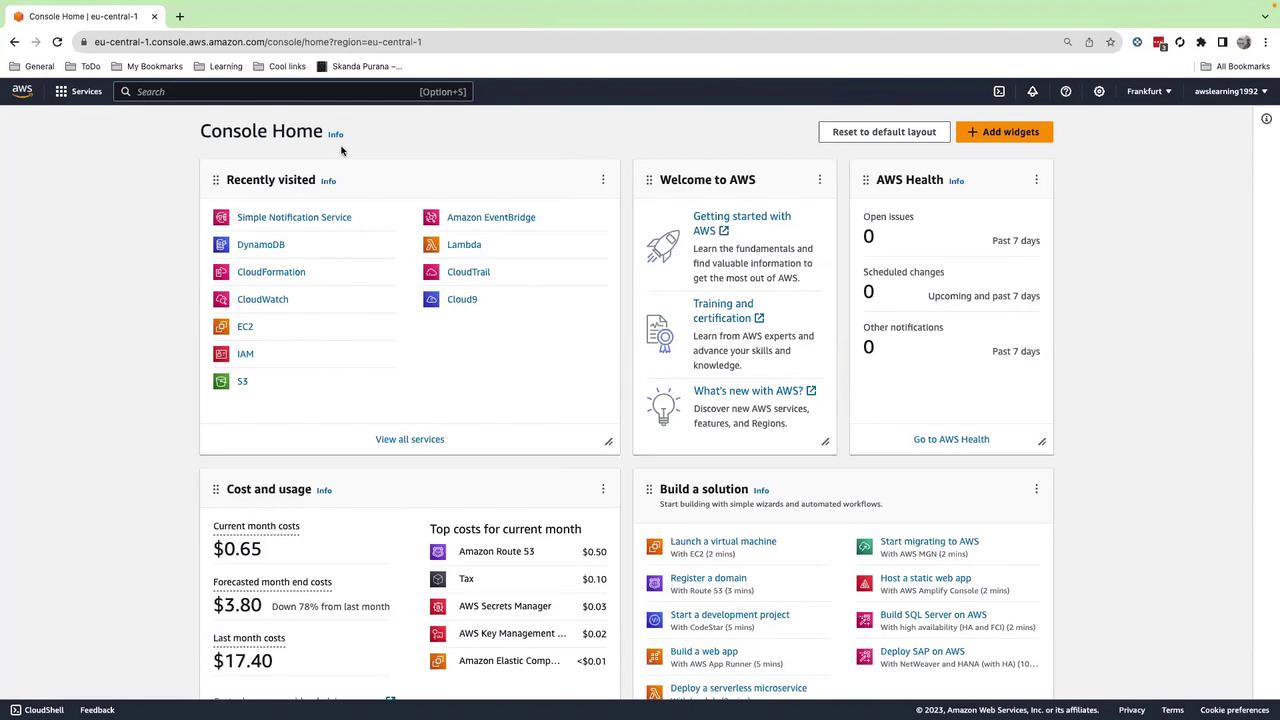Launch CloudShell from top navigation icon
Viewport: 1280px width, 720px height.
(999, 91)
